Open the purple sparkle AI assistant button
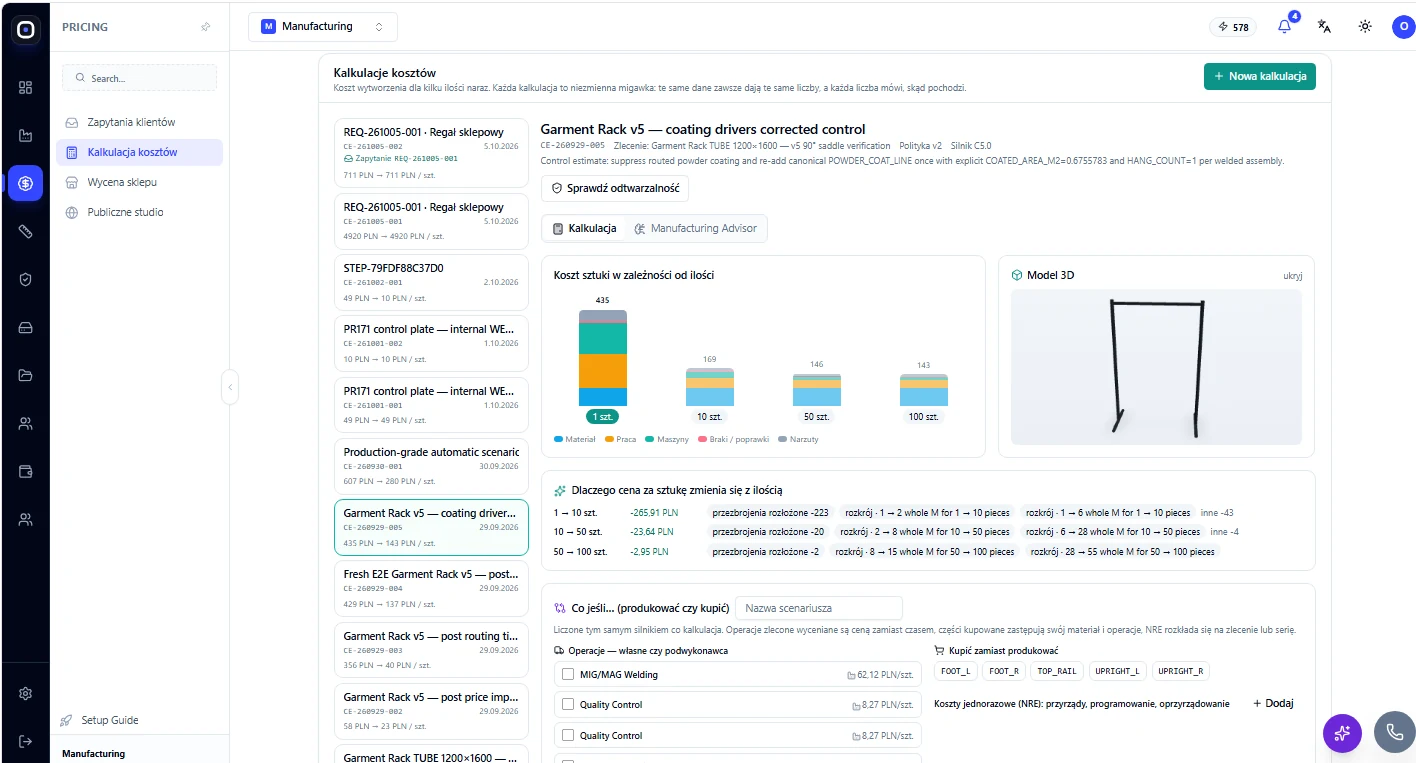The height and width of the screenshot is (763, 1416). pos(1342,733)
